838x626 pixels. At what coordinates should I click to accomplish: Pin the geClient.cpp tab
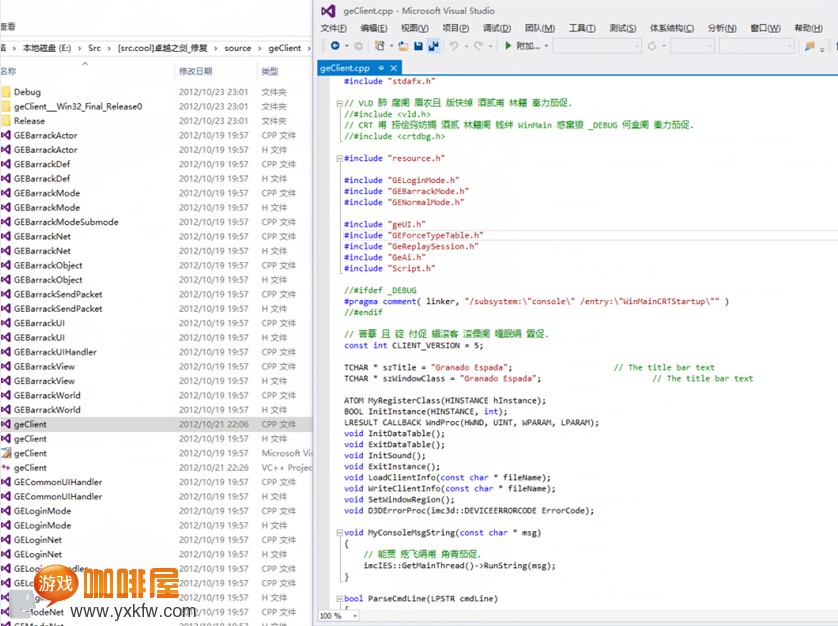(x=381, y=68)
